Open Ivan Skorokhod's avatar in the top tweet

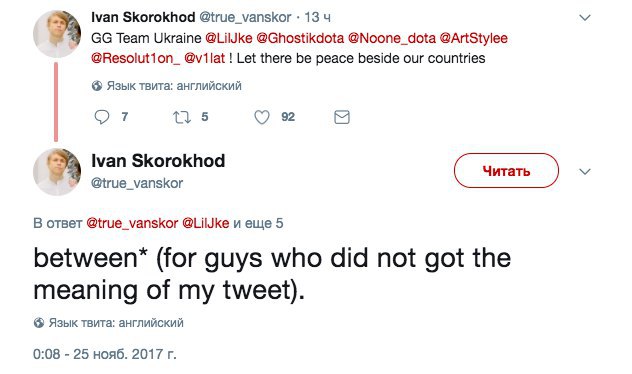tap(56, 34)
